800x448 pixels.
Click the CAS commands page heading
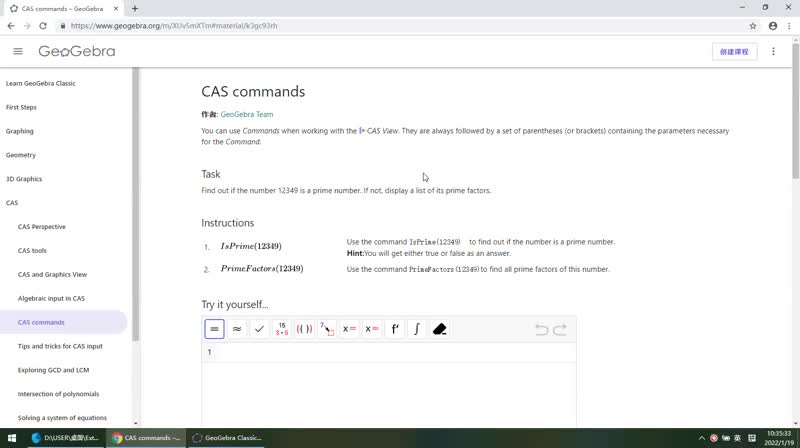[x=253, y=91]
